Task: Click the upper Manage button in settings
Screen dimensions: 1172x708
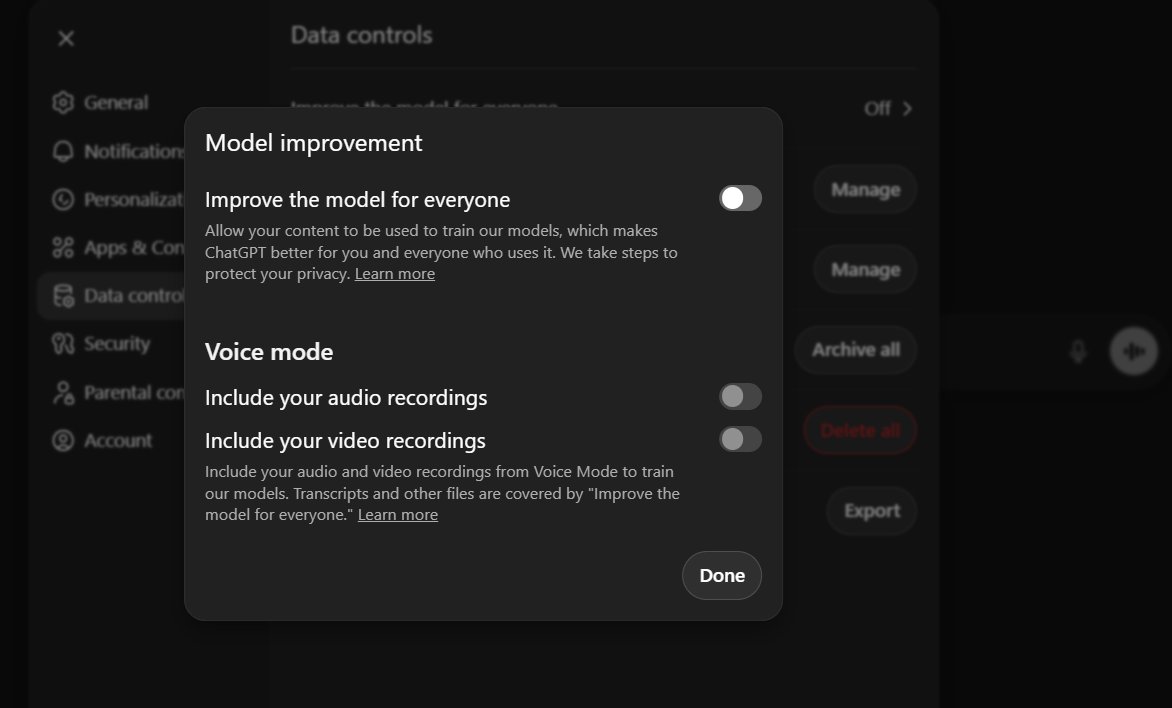Action: 866,189
